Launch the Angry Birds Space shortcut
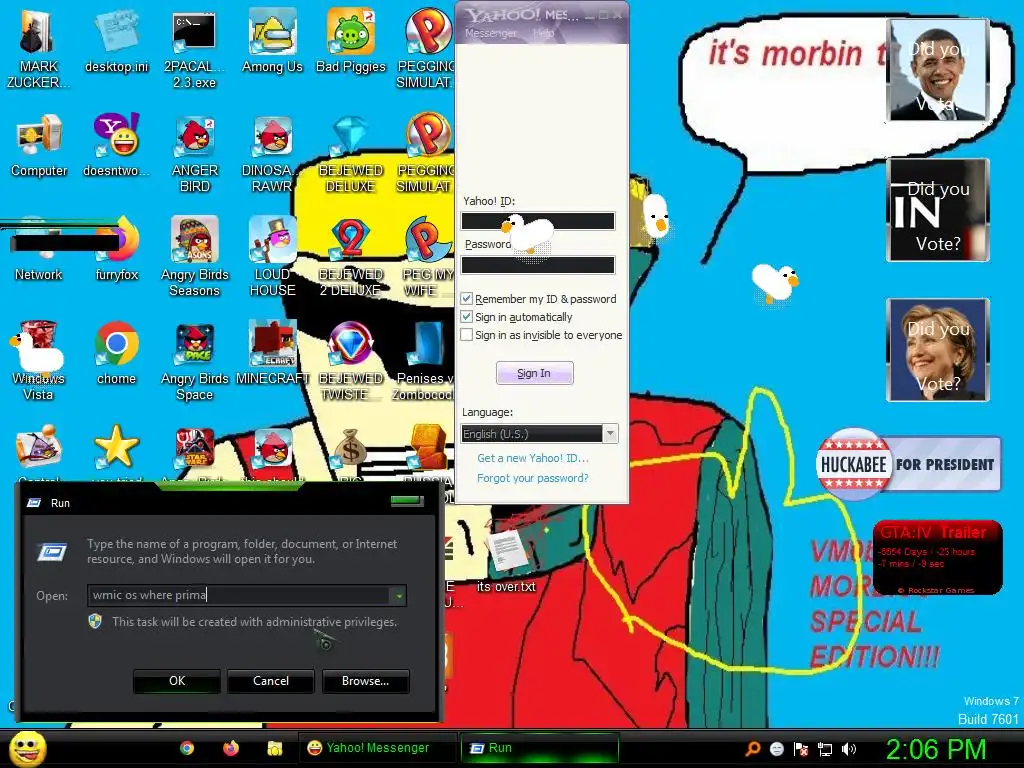Viewport: 1024px width, 768px height. (194, 361)
